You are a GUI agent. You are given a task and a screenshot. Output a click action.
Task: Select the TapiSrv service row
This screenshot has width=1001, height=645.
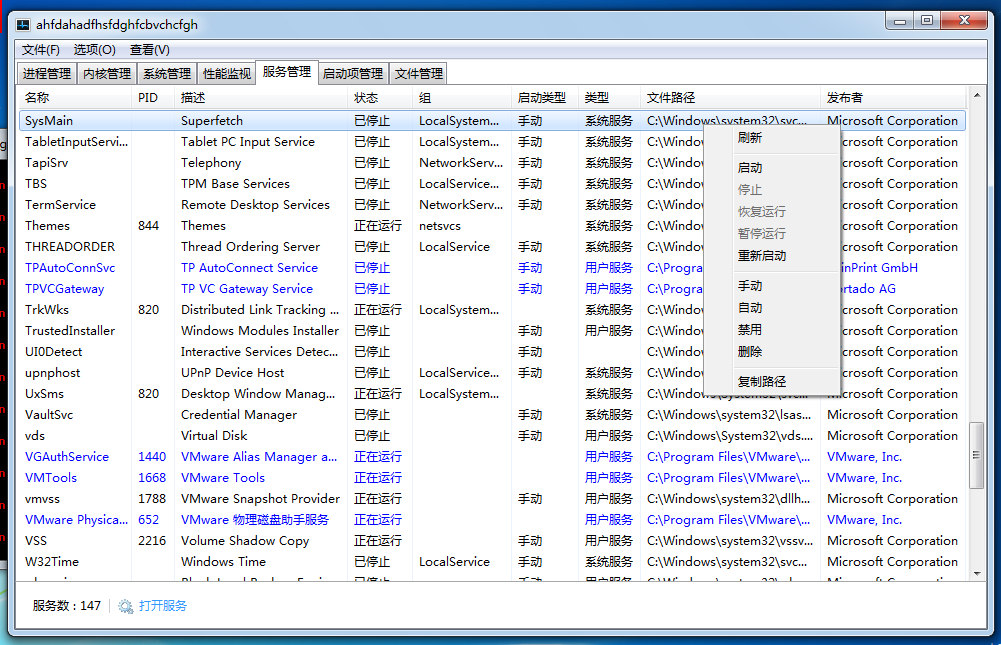point(492,163)
